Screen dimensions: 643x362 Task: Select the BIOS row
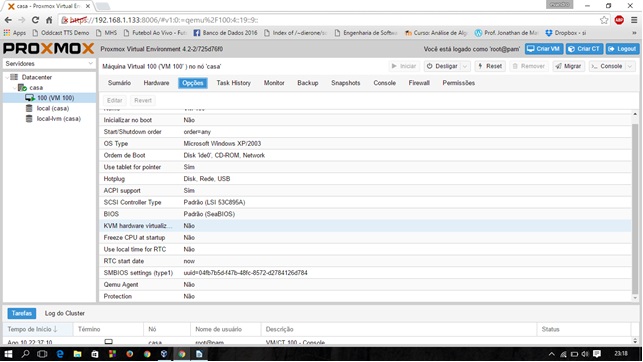point(365,214)
